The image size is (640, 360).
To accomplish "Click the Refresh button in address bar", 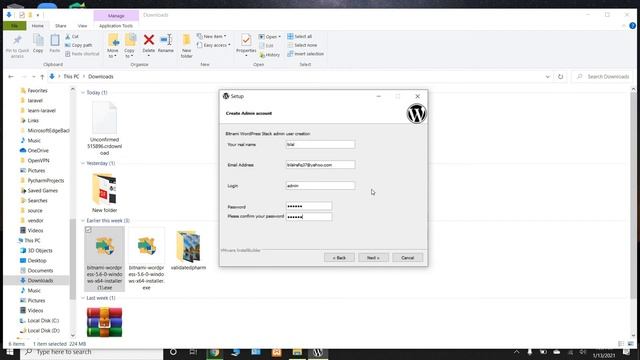I will click(x=560, y=76).
